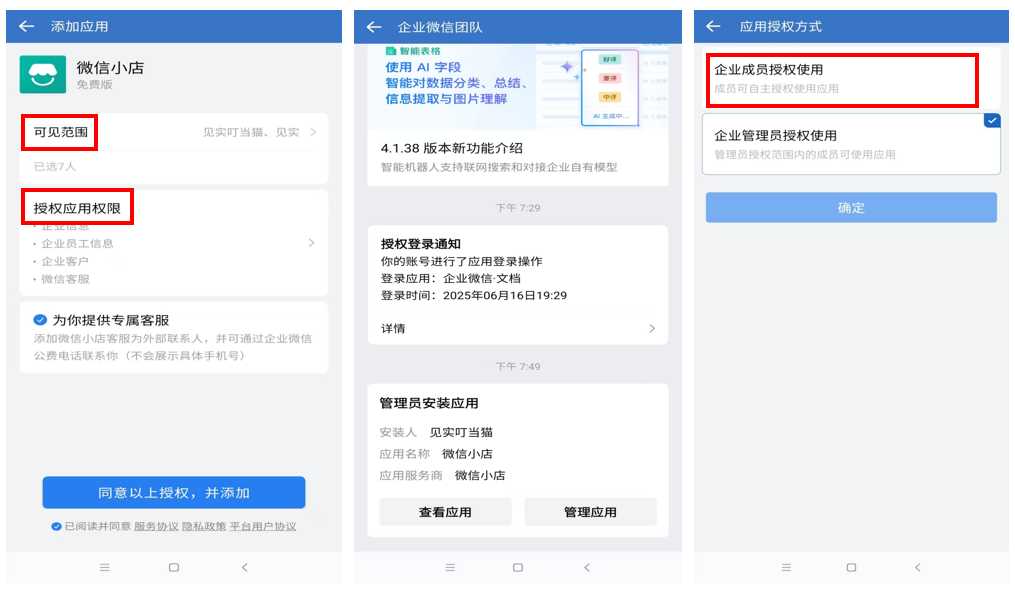Expand the 可见范围 row chevron
Viewport: 1015px width, 615px height.
click(x=313, y=132)
